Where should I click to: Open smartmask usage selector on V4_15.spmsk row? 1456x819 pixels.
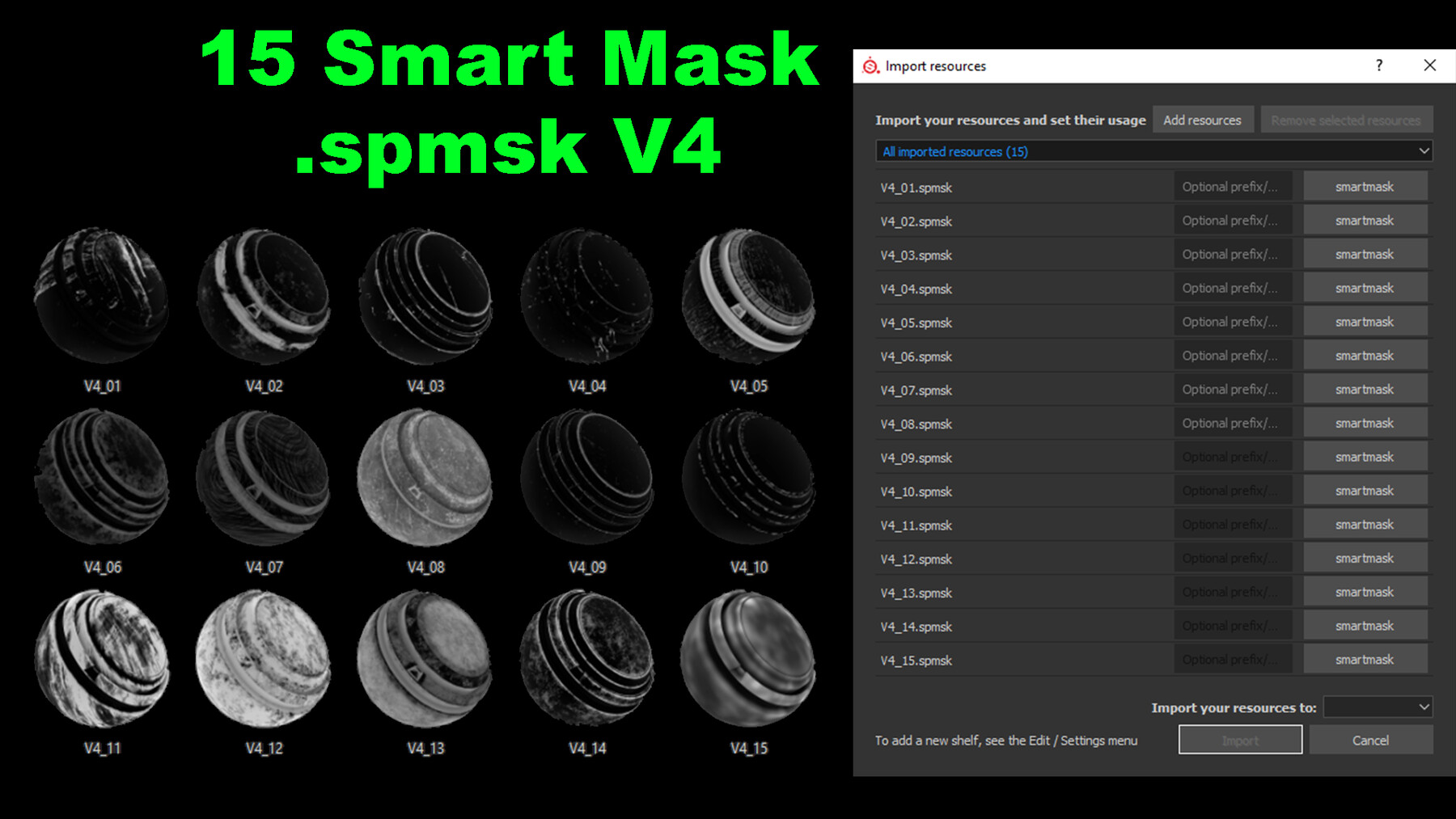point(1365,659)
